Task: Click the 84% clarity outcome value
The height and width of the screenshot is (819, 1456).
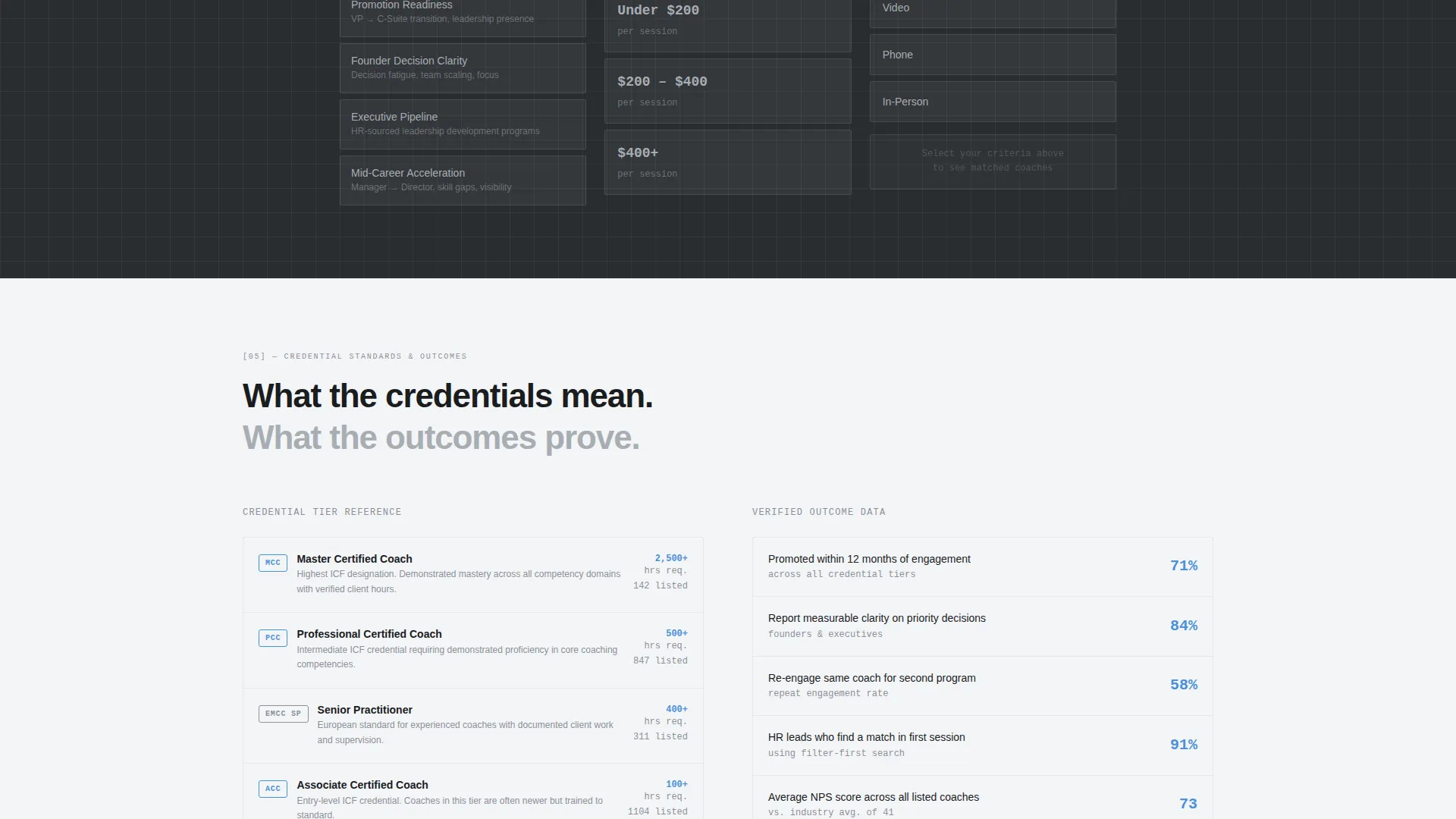Action: [x=1184, y=626]
